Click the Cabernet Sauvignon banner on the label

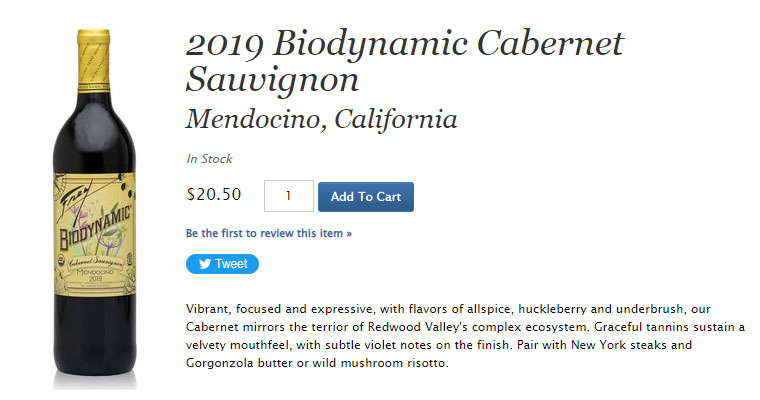[96, 262]
